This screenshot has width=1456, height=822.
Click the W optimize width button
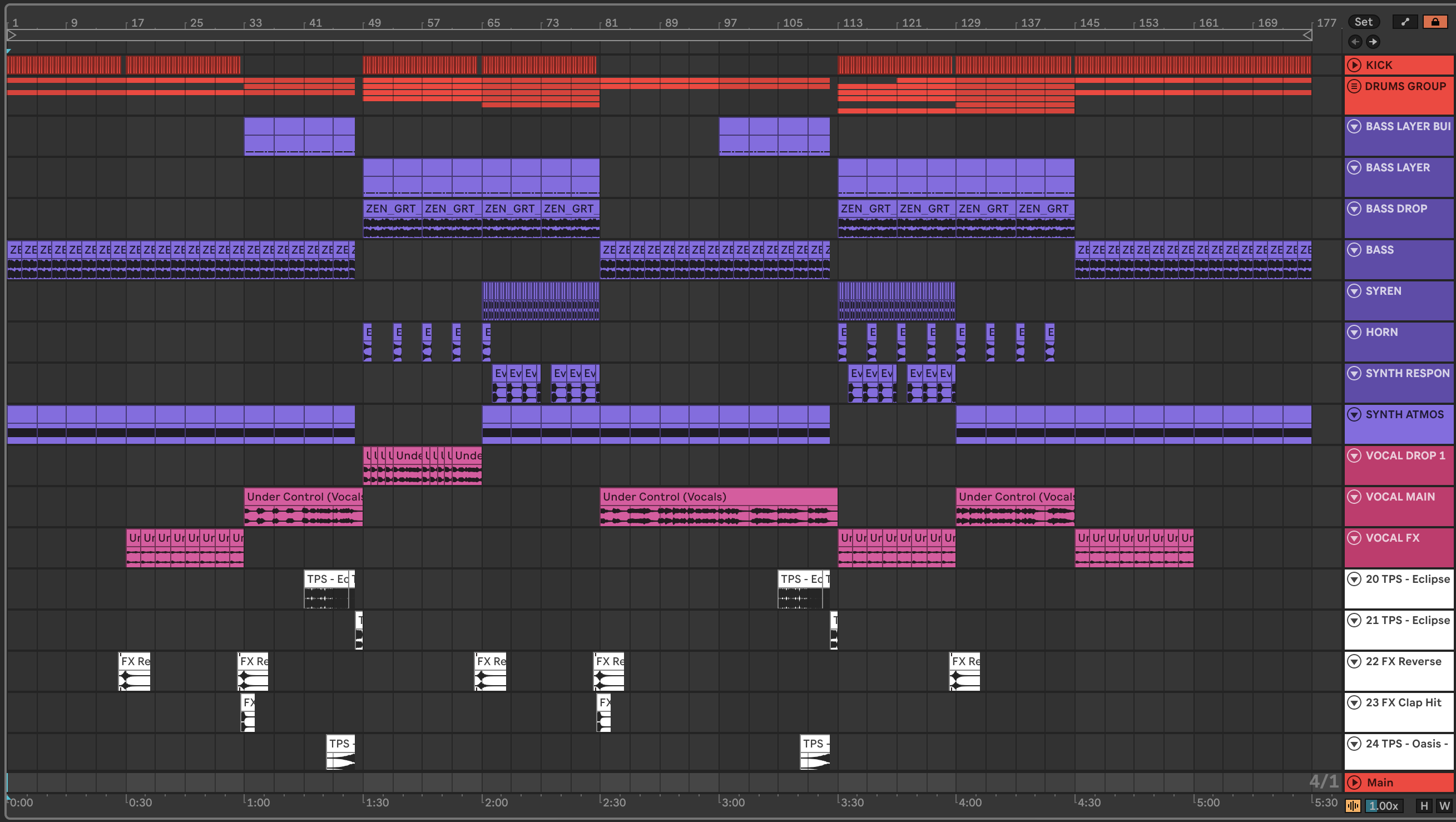pos(1444,806)
